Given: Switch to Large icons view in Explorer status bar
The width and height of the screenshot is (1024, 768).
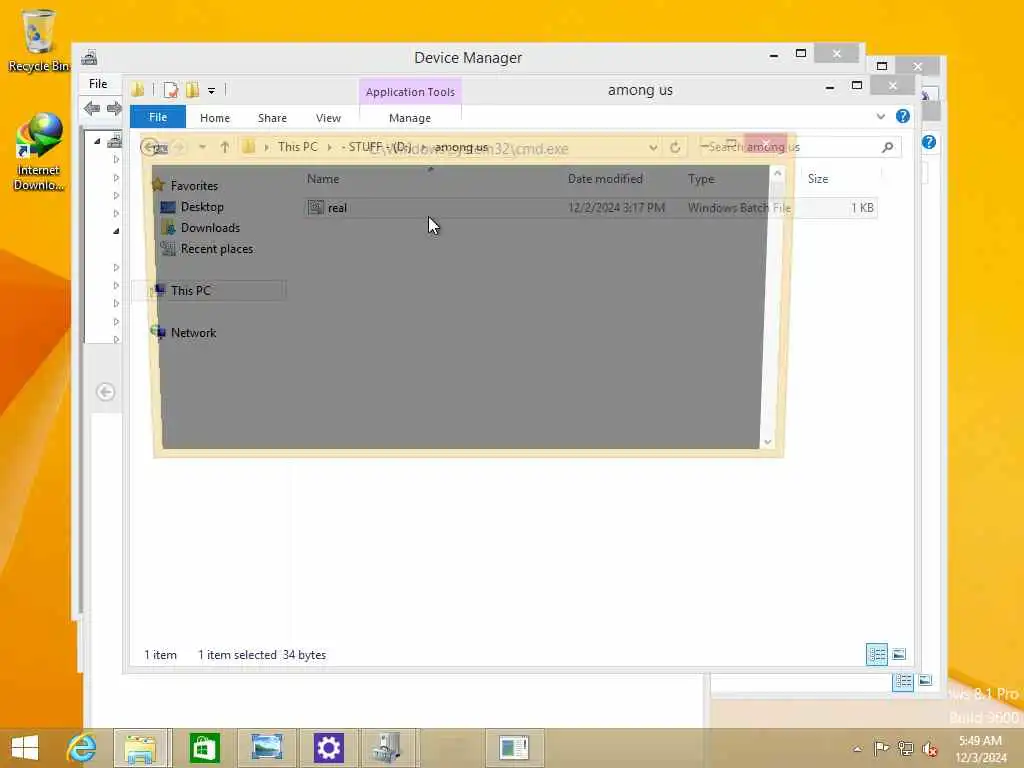Looking at the screenshot, I should (x=899, y=654).
